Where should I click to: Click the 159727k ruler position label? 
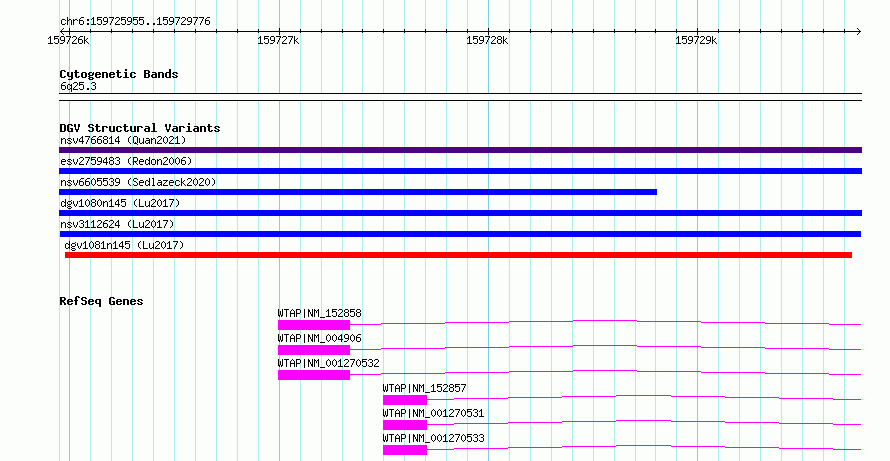click(278, 40)
